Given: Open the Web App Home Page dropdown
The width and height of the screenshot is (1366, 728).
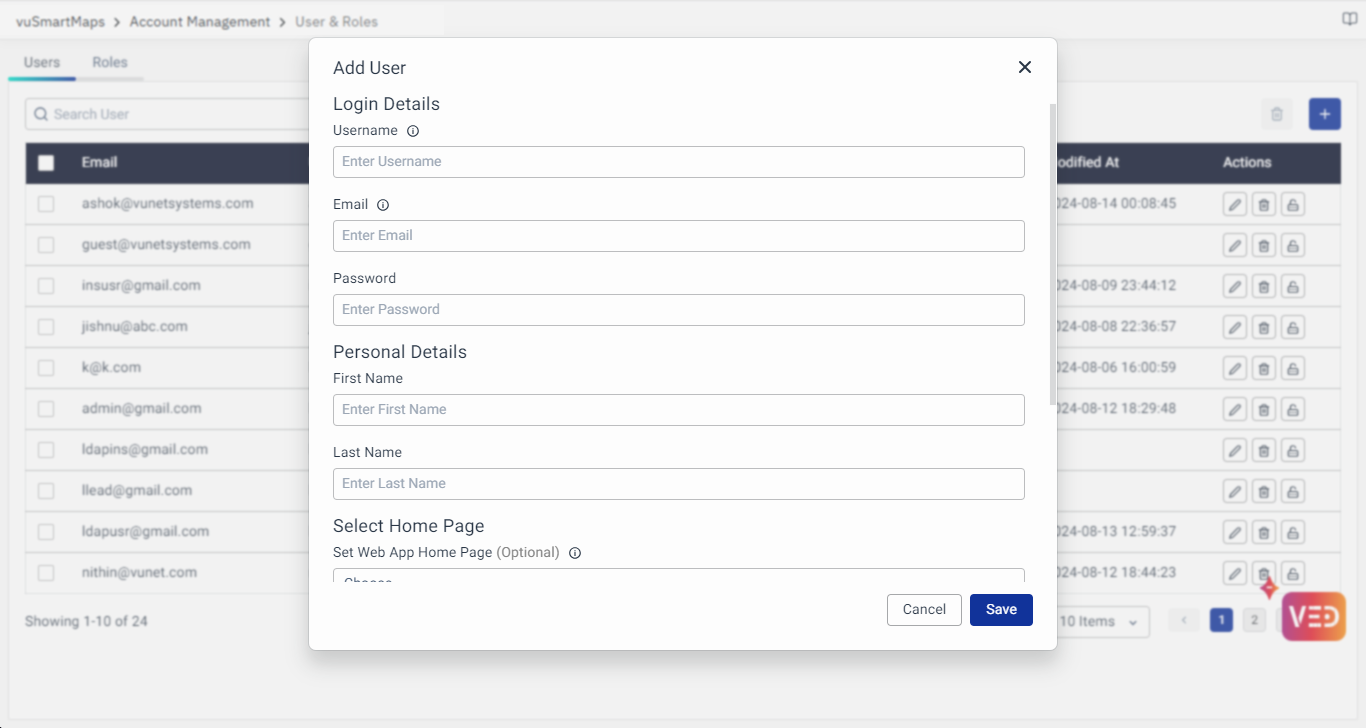Looking at the screenshot, I should pos(678,576).
